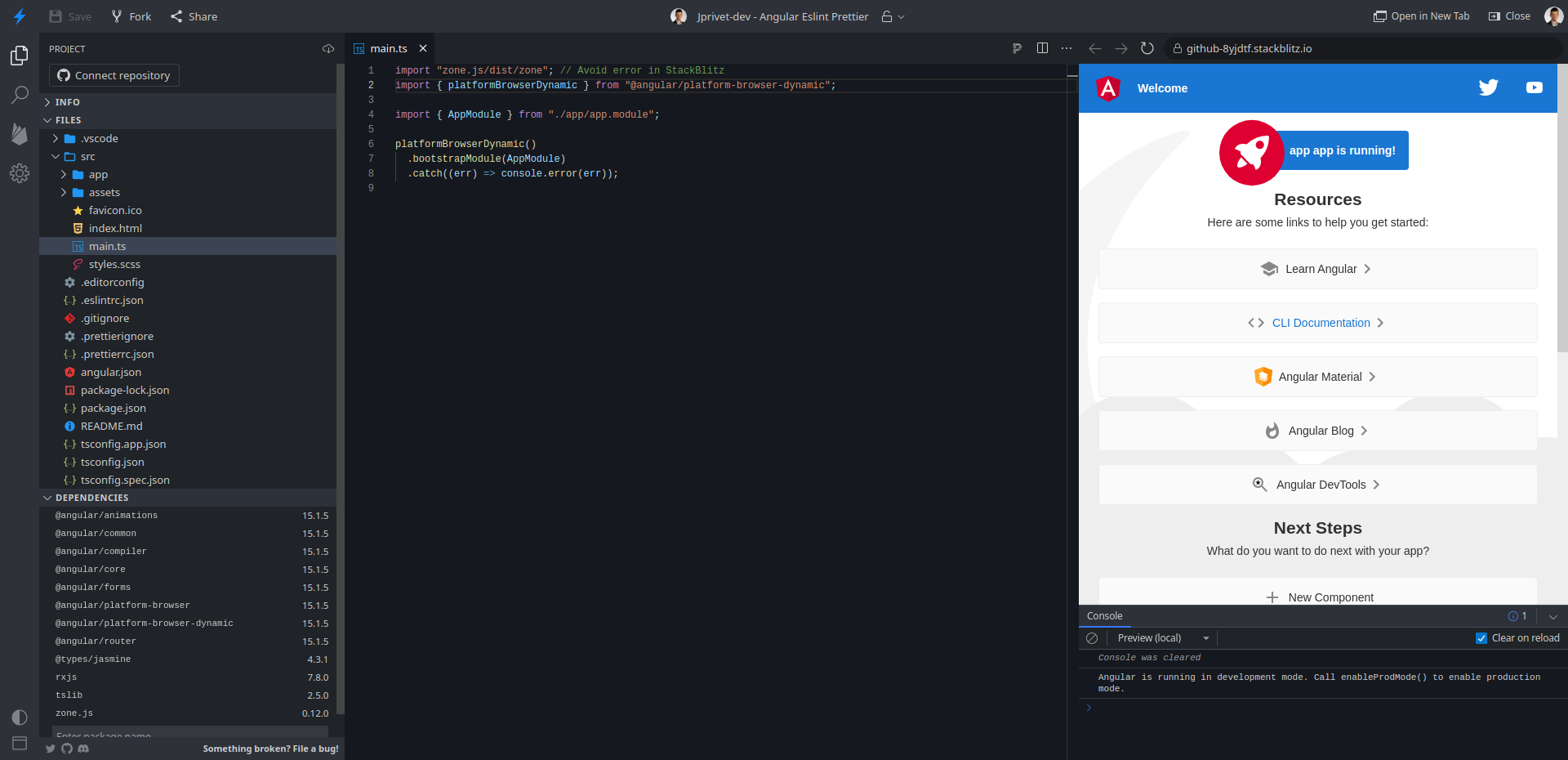Screen dimensions: 1568x760
Task: Click the cloud download project icon
Action: tap(328, 49)
